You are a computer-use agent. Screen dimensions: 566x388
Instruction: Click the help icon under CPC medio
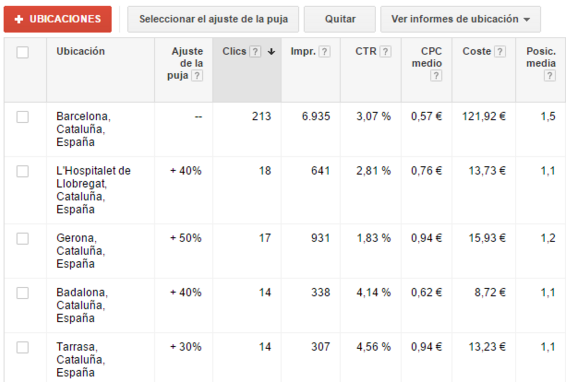click(436, 76)
